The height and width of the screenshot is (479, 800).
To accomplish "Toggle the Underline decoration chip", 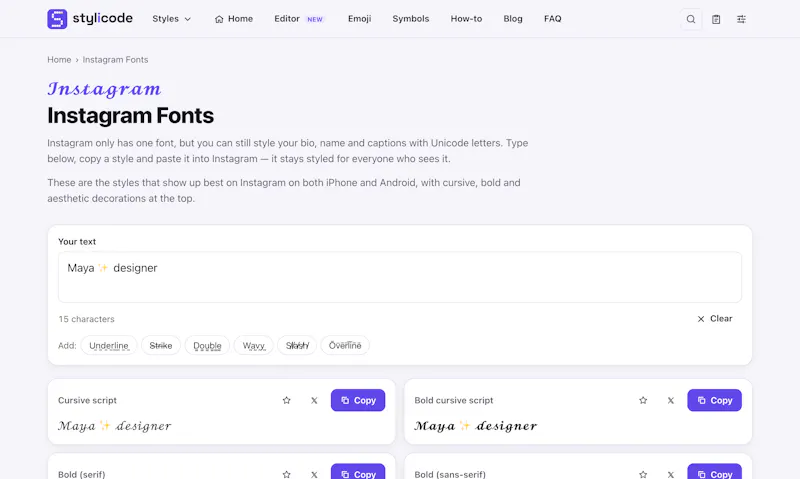I will tap(109, 345).
